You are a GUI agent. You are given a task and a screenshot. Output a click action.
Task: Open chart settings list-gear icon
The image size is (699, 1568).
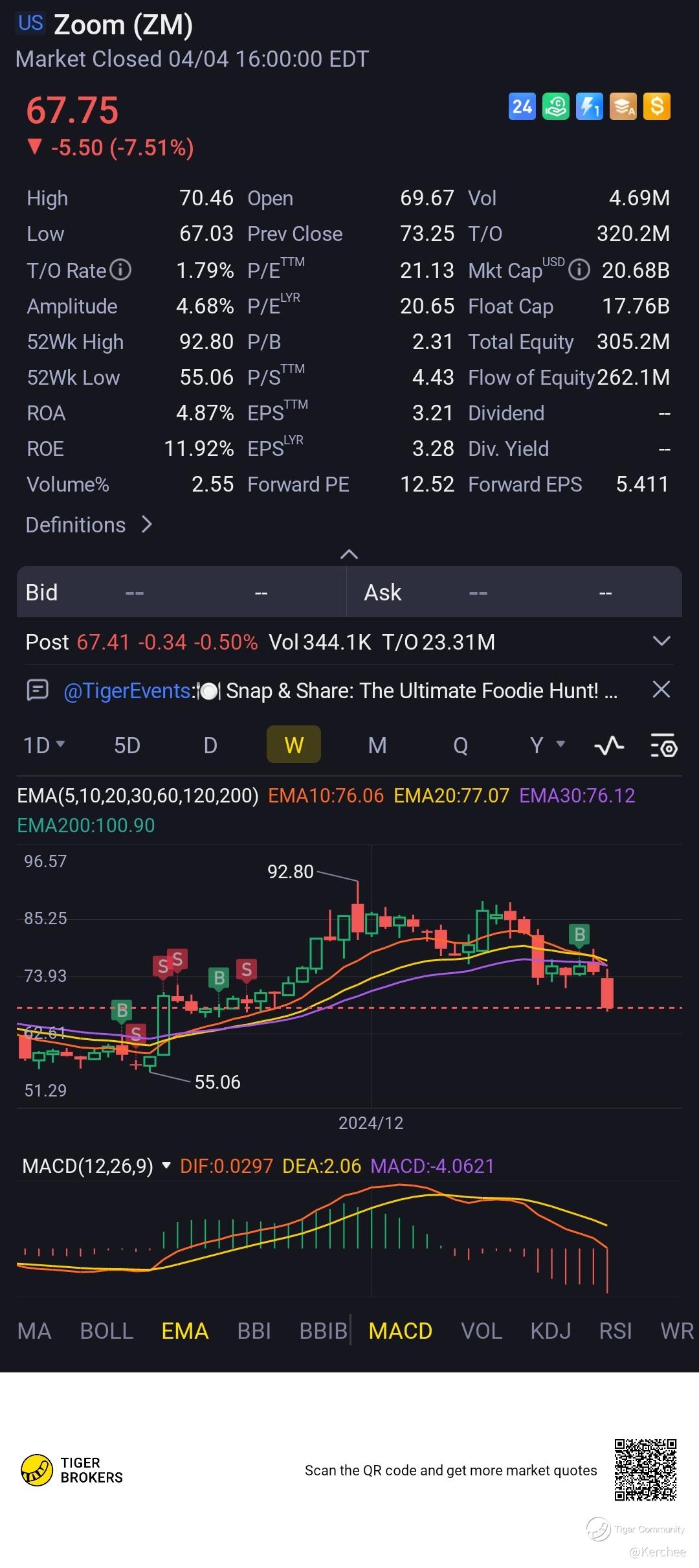tap(663, 745)
